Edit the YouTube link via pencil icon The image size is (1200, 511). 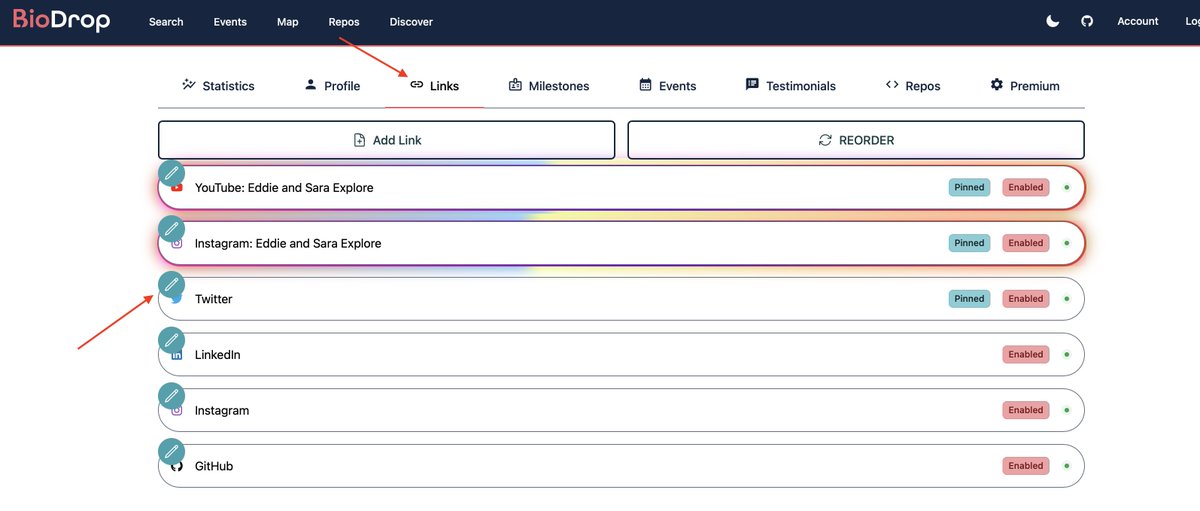172,173
